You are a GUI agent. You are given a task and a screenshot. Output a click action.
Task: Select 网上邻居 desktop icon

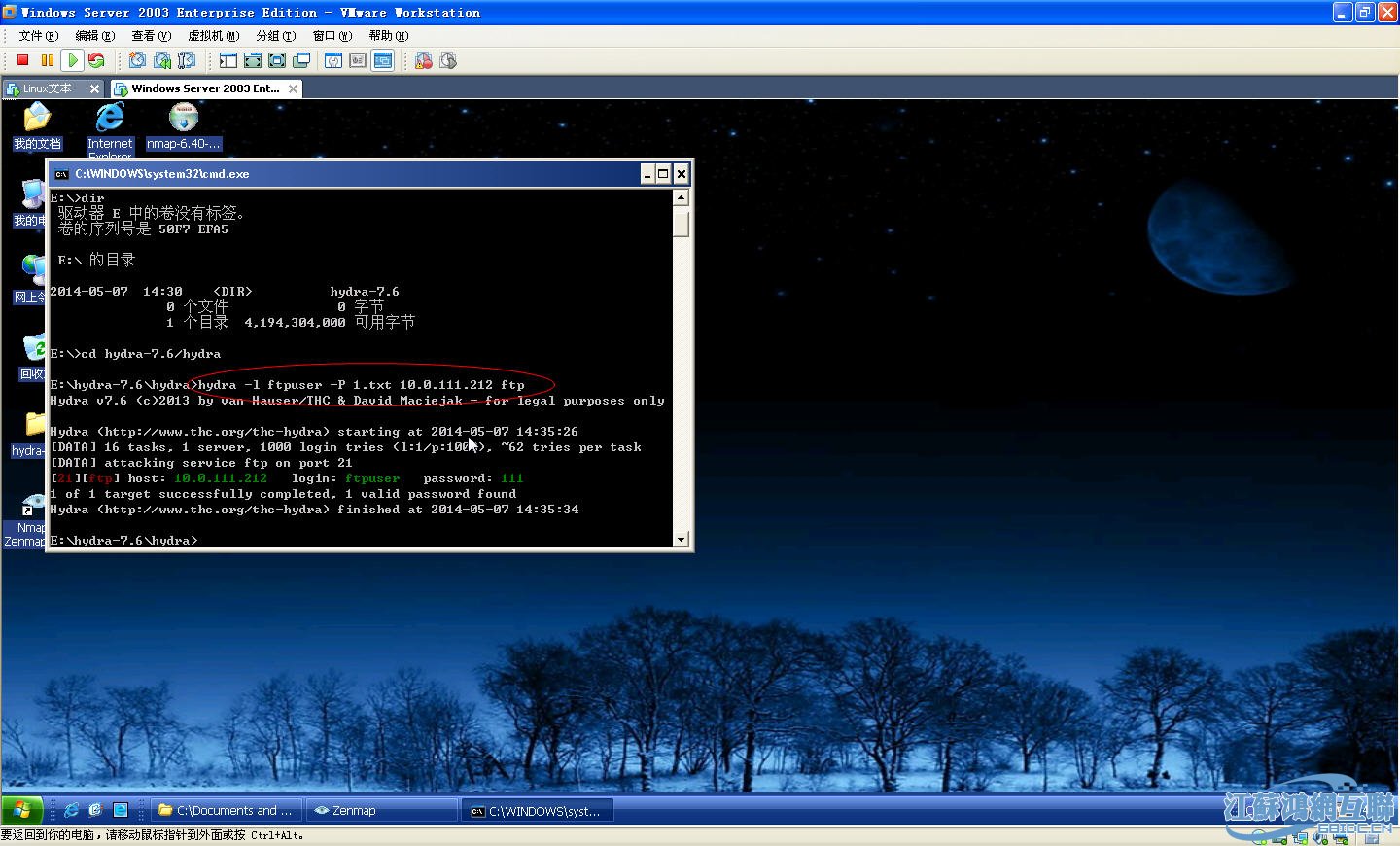tap(29, 279)
